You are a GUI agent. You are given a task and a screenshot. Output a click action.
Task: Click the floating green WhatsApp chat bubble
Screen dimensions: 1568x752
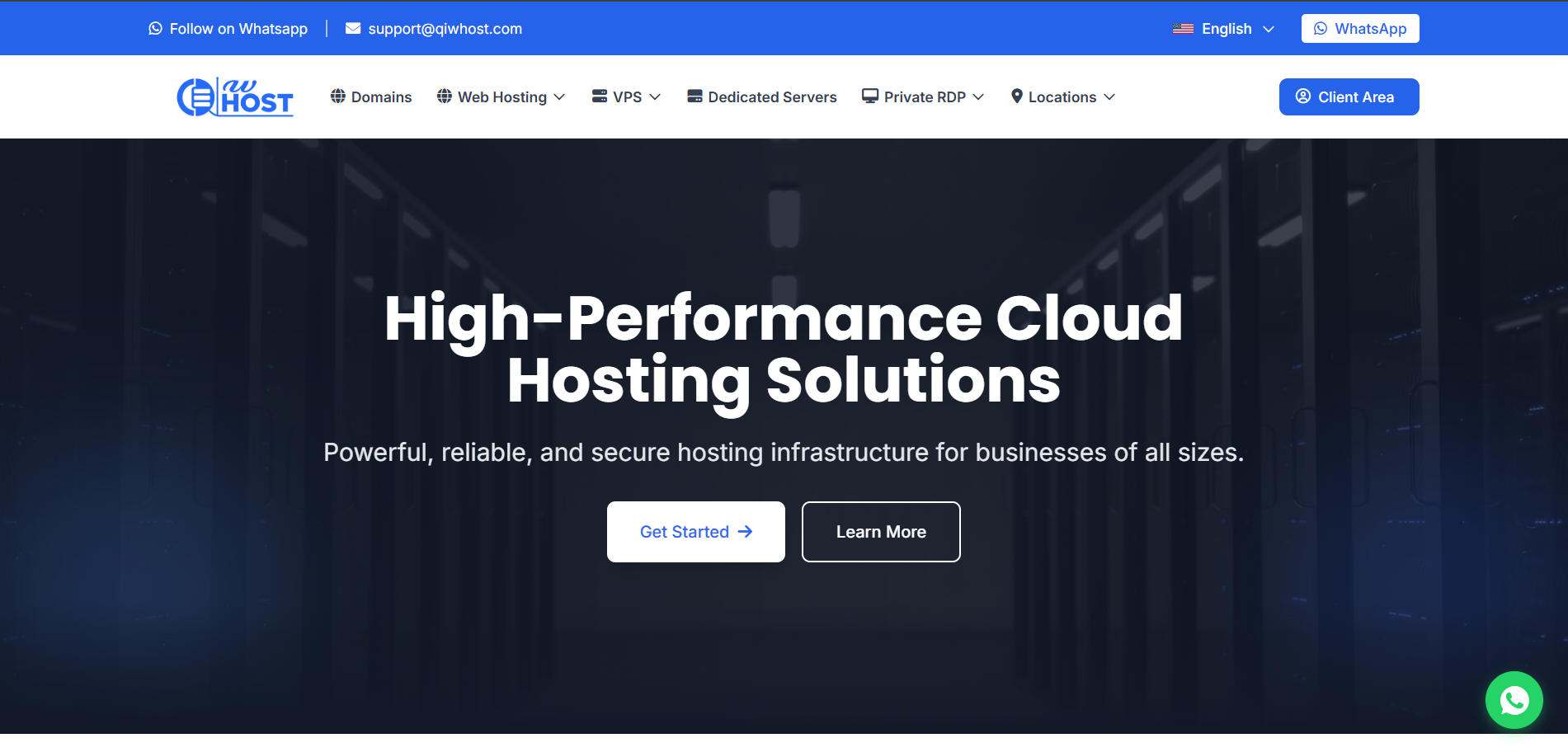tap(1514, 700)
